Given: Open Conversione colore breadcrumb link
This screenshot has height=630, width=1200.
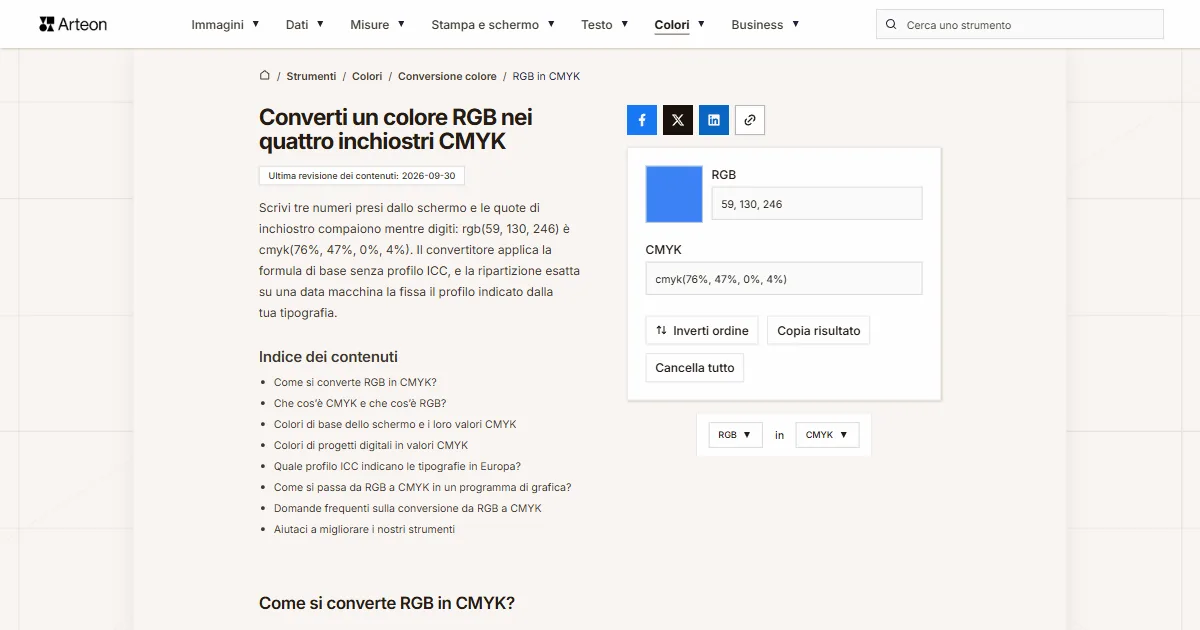Looking at the screenshot, I should (x=447, y=76).
